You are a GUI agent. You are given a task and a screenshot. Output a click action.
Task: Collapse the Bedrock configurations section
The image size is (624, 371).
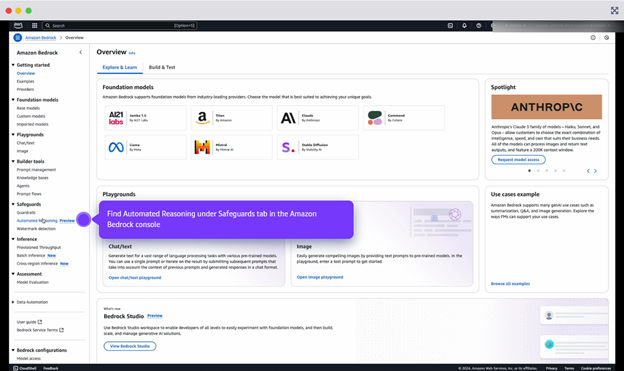click(x=13, y=350)
